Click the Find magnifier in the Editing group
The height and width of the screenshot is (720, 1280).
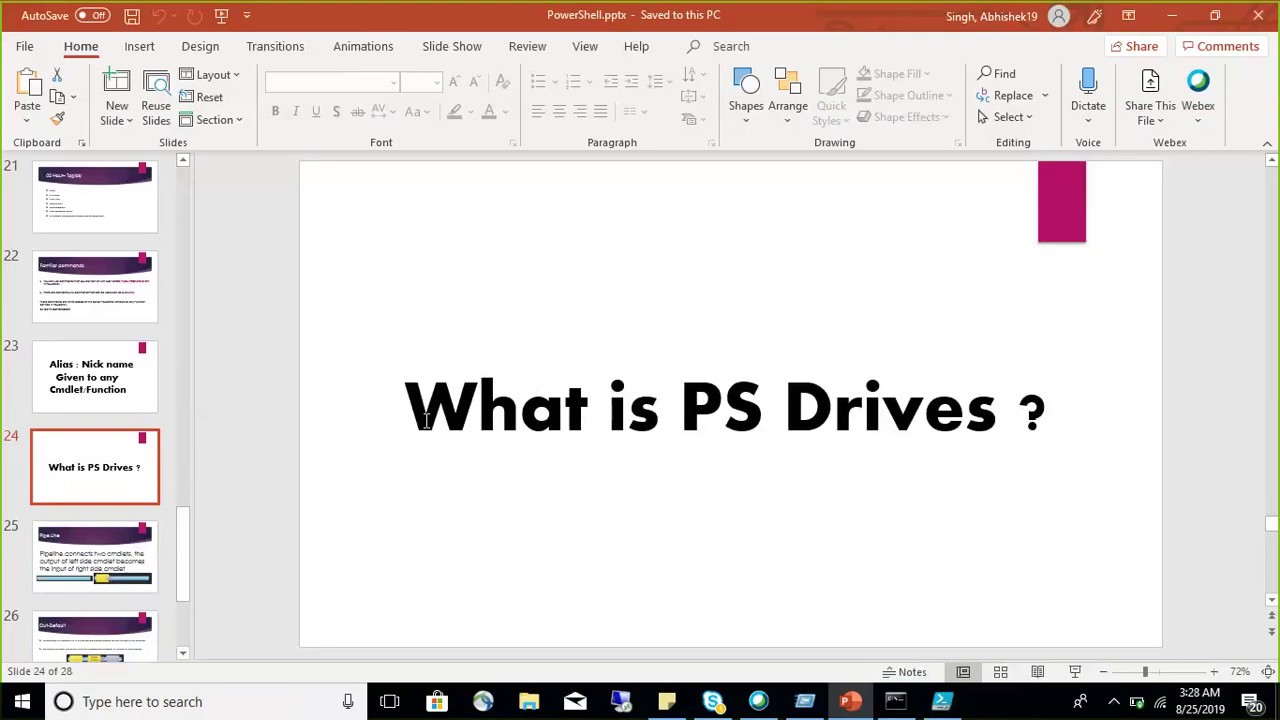click(997, 73)
